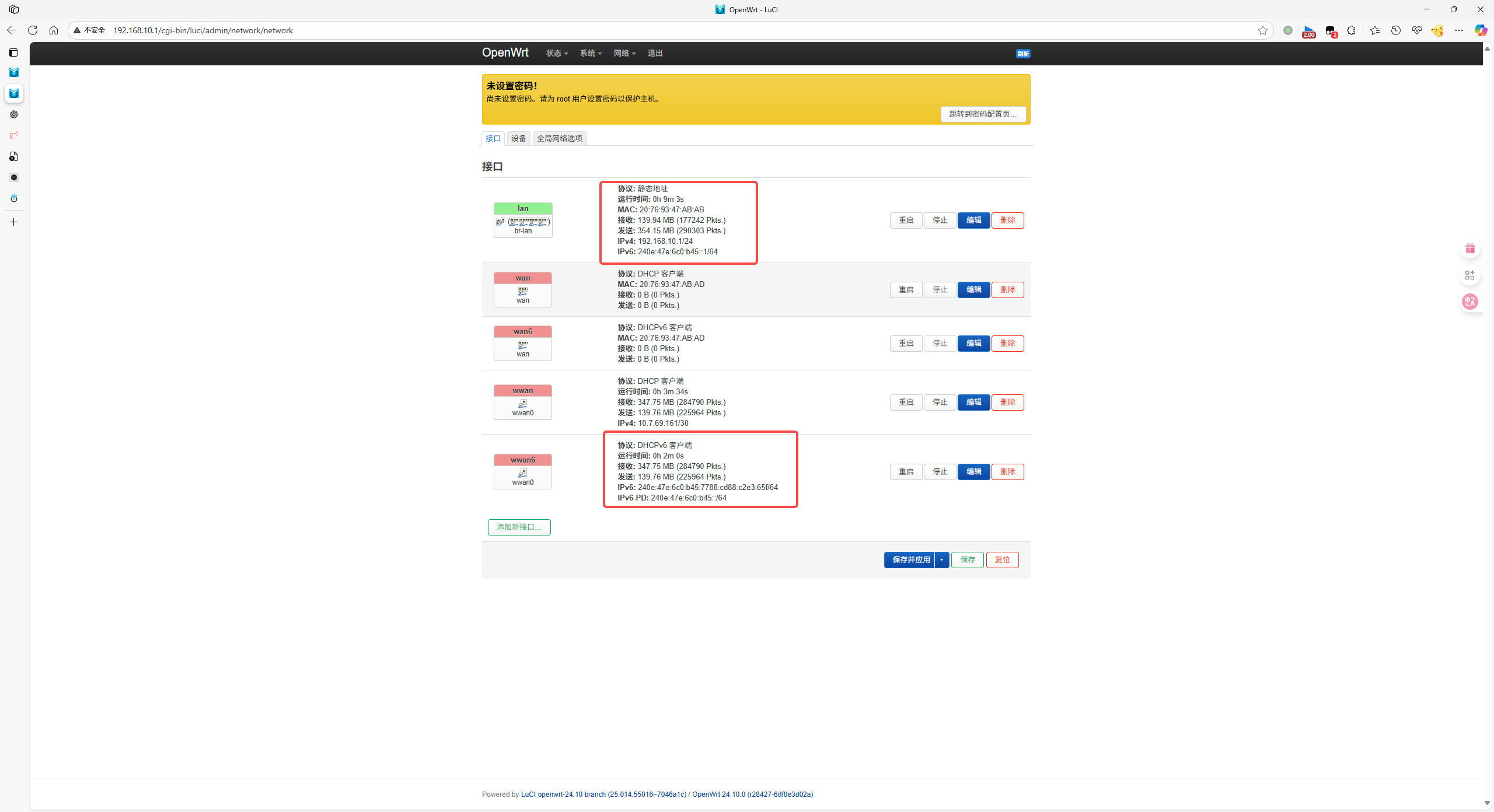Image resolution: width=1494 pixels, height=812 pixels.
Task: Stop the wwan6 interface
Action: pos(940,471)
